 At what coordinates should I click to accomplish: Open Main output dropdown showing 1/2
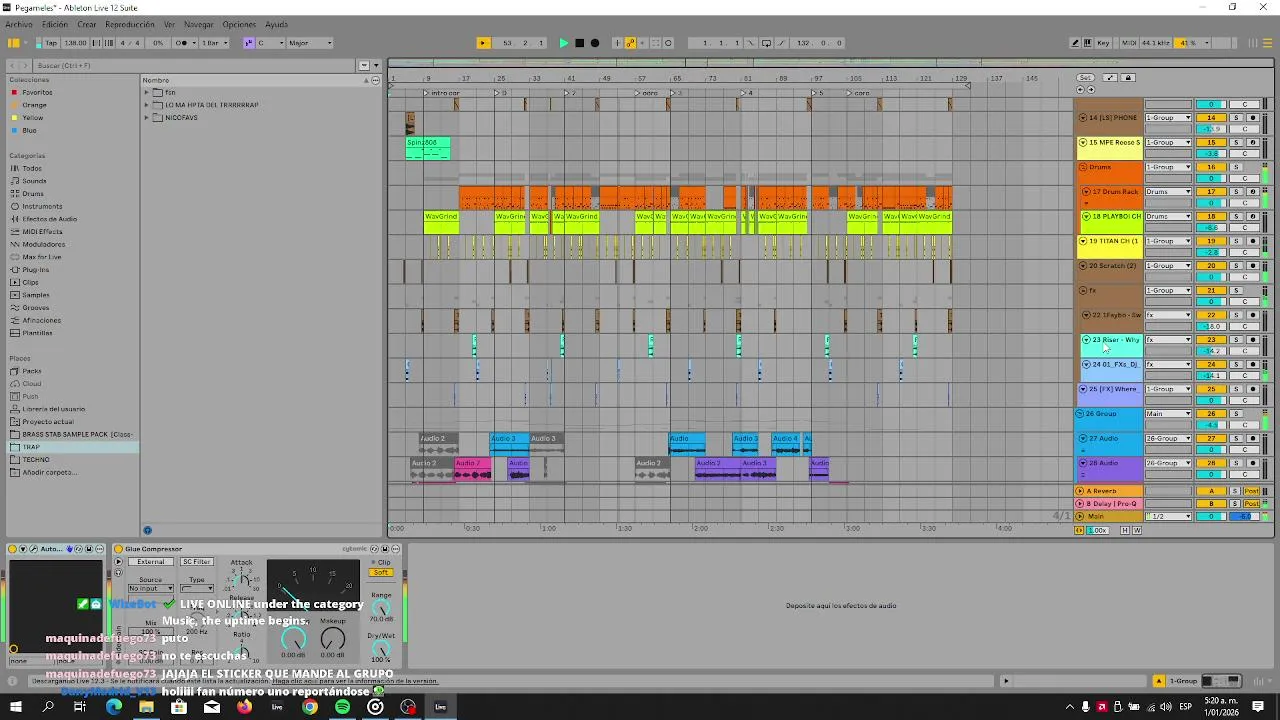(x=1168, y=516)
